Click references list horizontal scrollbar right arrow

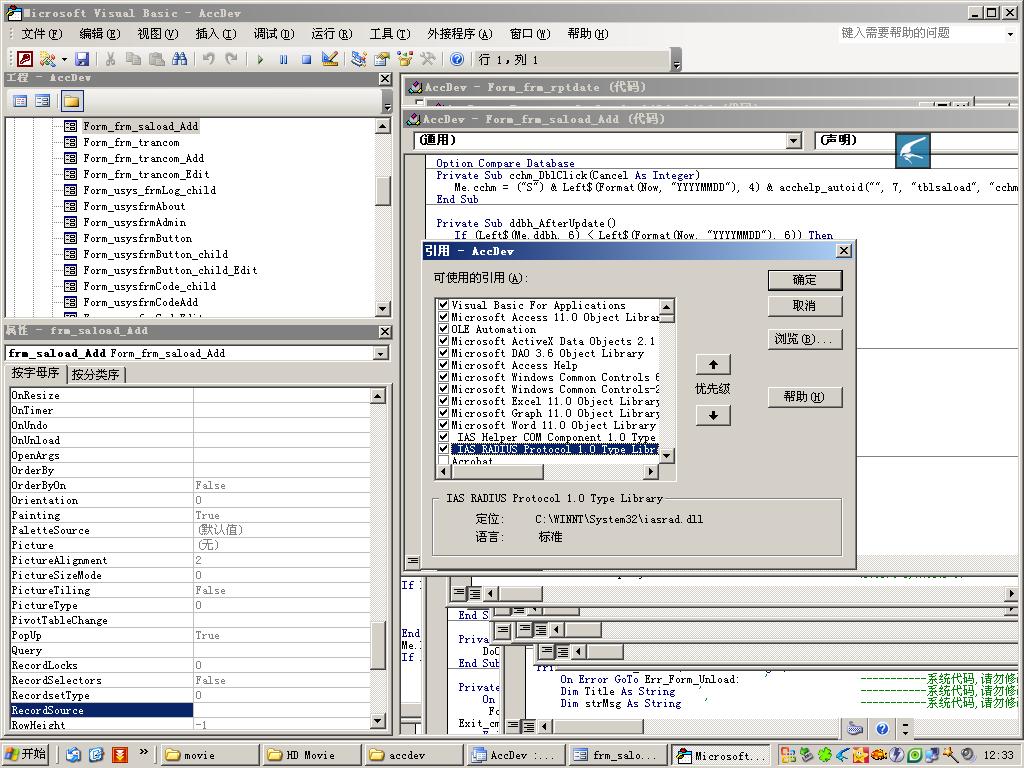pos(650,472)
